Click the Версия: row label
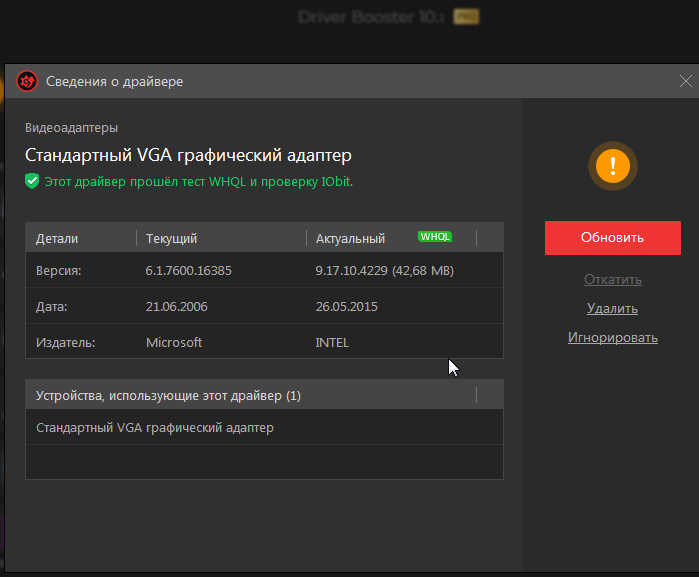699x577 pixels. [58, 271]
